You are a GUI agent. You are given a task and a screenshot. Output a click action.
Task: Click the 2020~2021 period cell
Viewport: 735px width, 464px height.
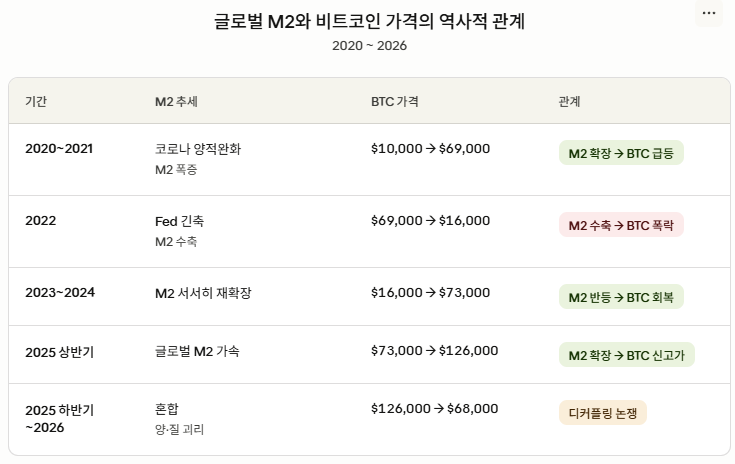[59, 149]
